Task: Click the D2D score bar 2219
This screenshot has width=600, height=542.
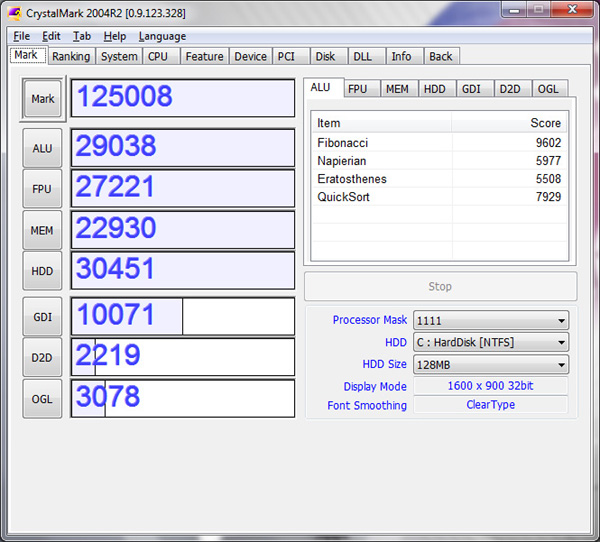Action: pos(183,357)
